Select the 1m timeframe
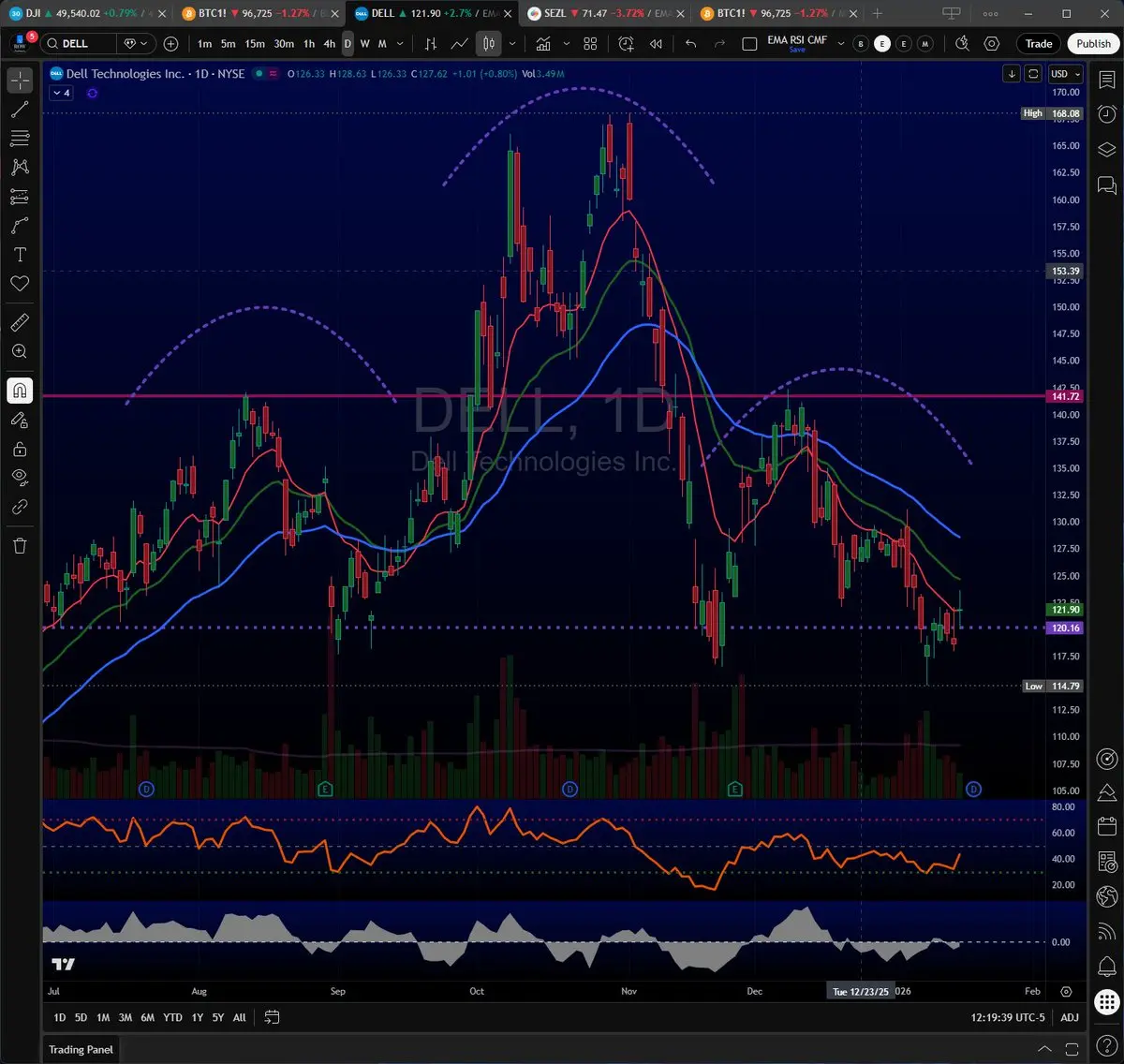1124x1064 pixels. (x=204, y=44)
